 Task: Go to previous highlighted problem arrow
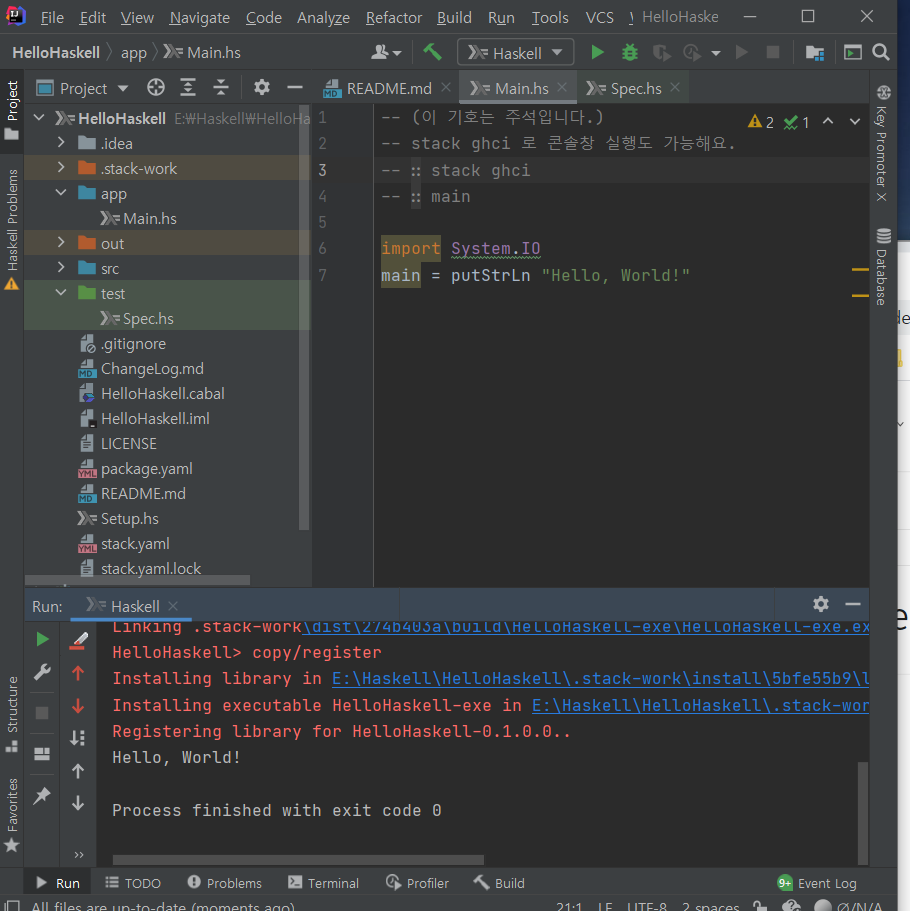tap(828, 121)
